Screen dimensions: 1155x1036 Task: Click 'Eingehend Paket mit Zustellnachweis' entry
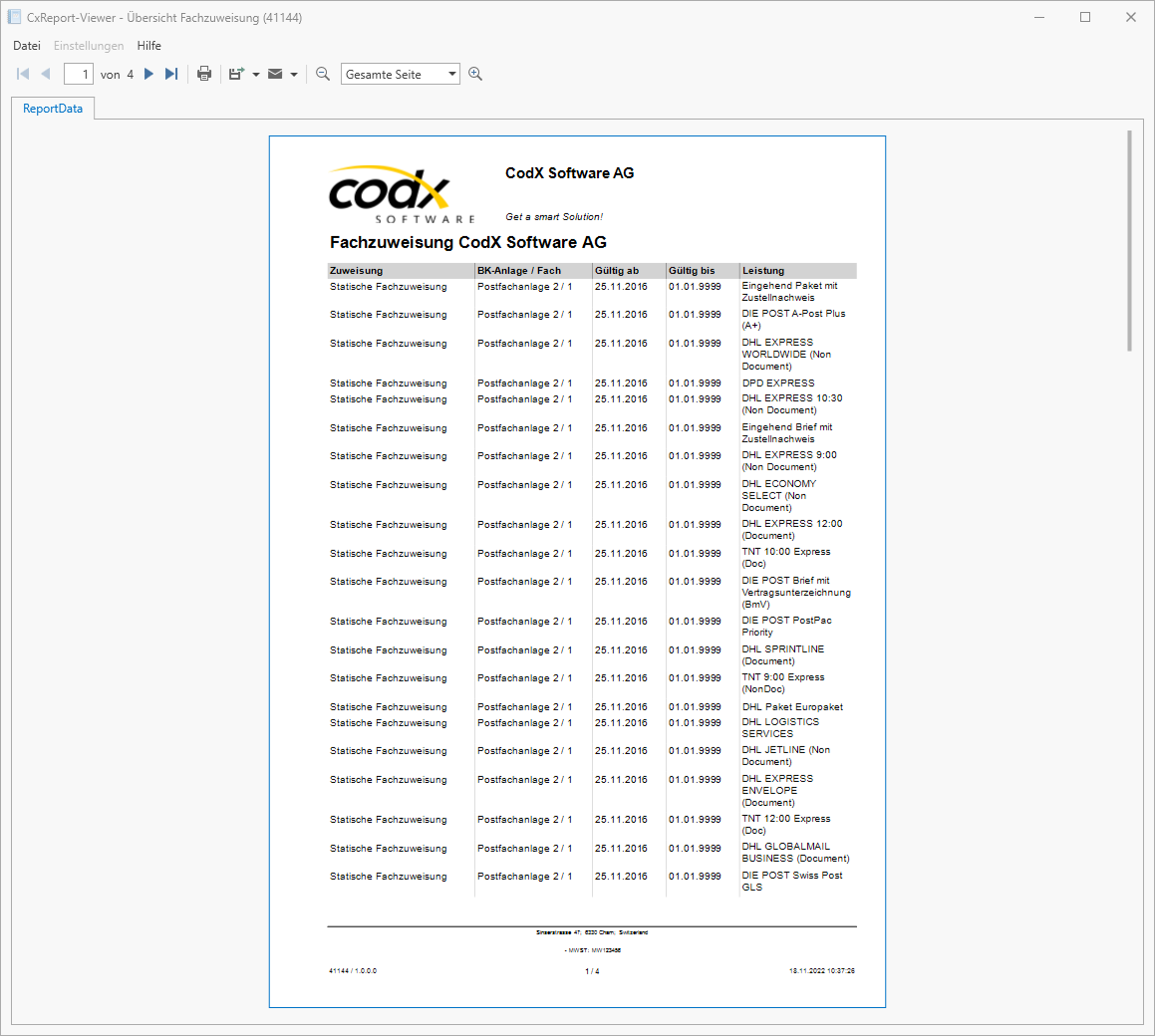[789, 292]
